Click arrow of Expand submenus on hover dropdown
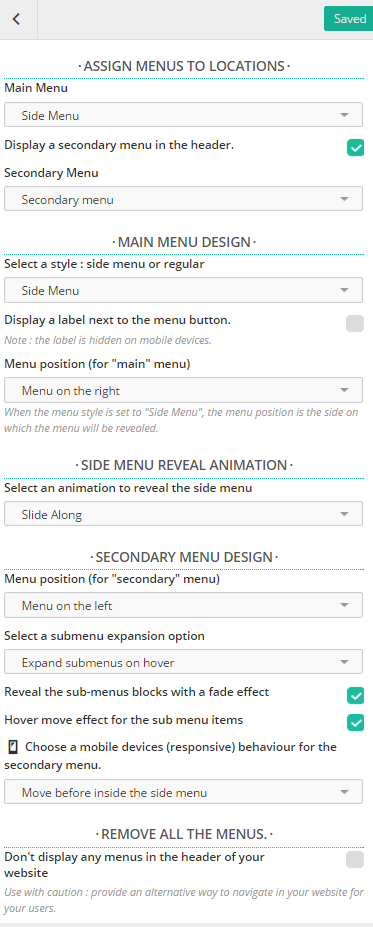The height and width of the screenshot is (927, 373). coord(345,663)
